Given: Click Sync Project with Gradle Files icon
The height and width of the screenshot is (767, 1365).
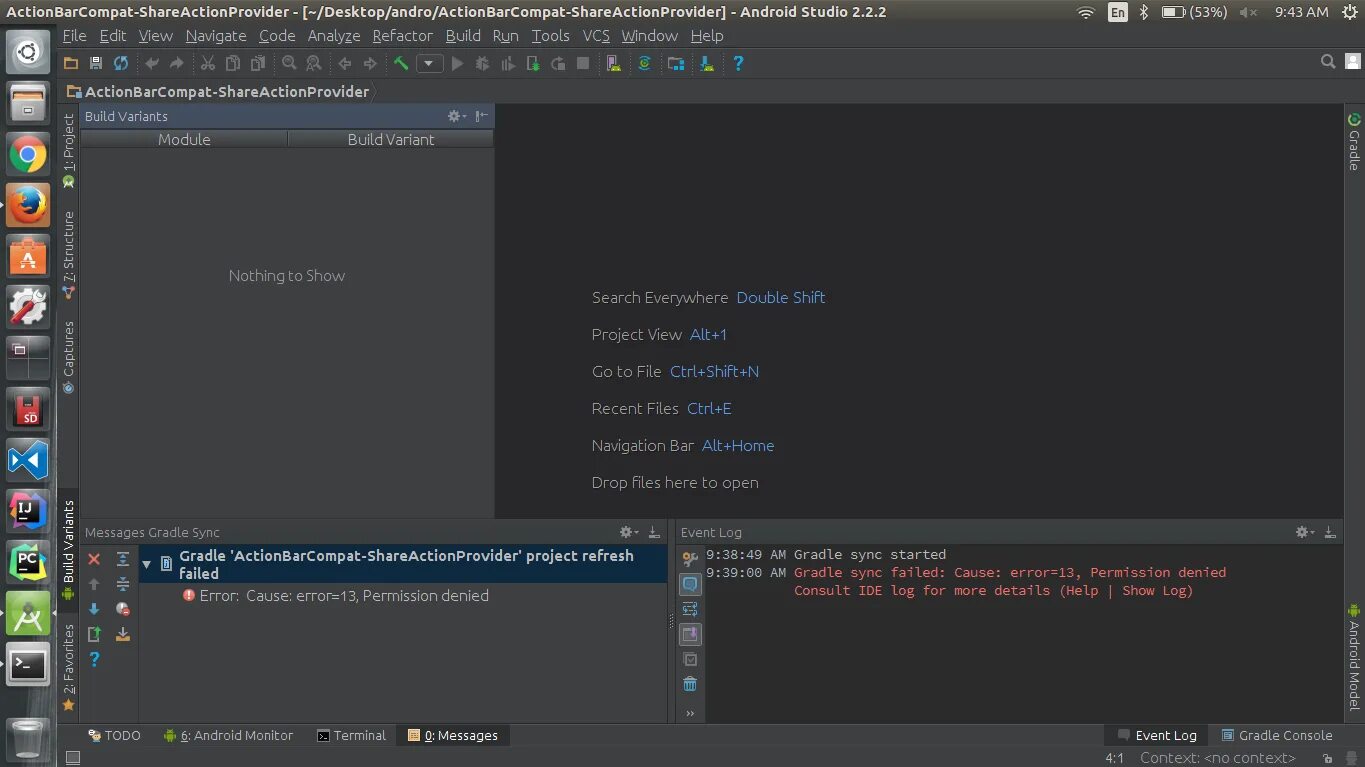Looking at the screenshot, I should pyautogui.click(x=645, y=63).
